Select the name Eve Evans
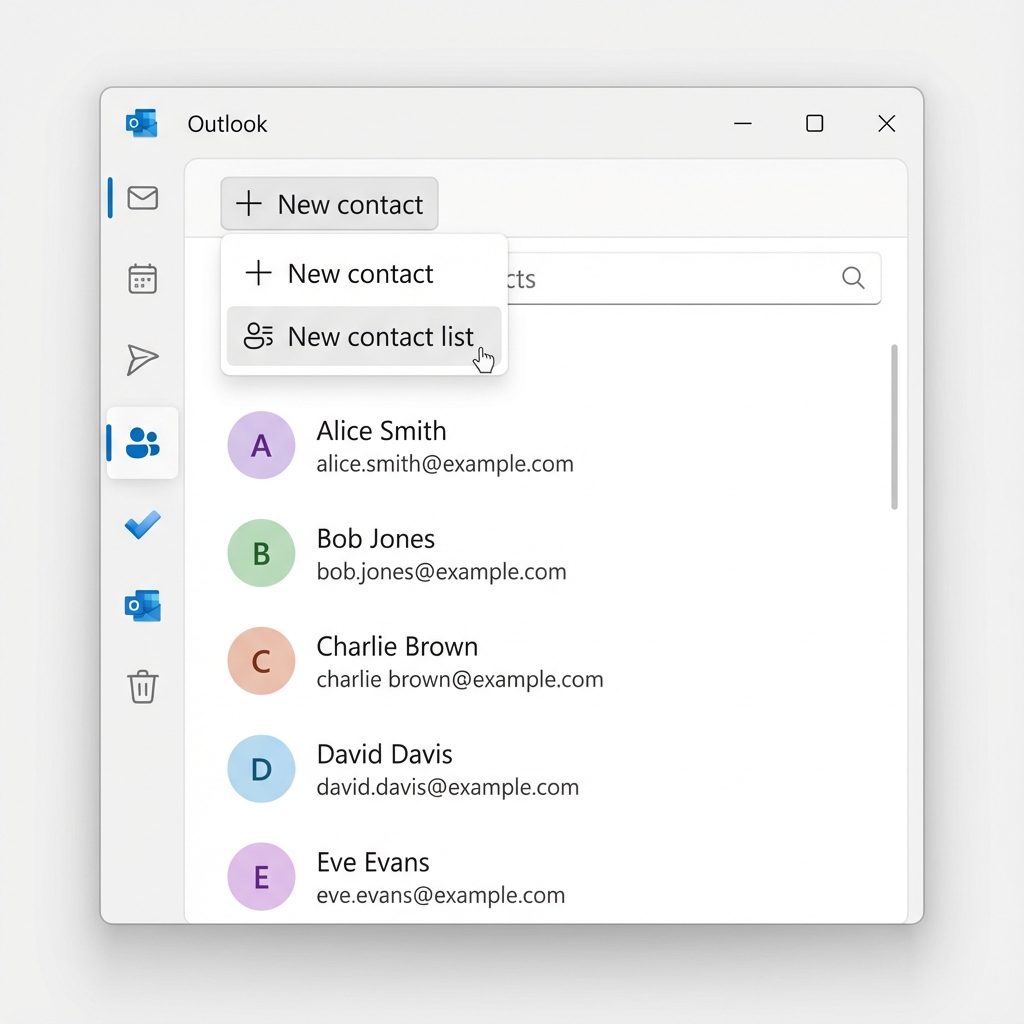 [373, 863]
